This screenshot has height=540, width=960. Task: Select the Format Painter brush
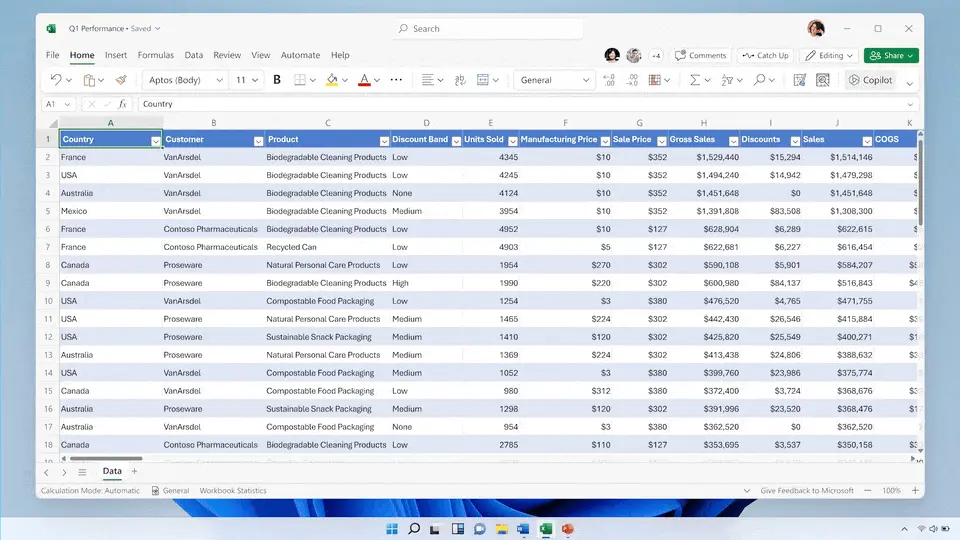(121, 80)
